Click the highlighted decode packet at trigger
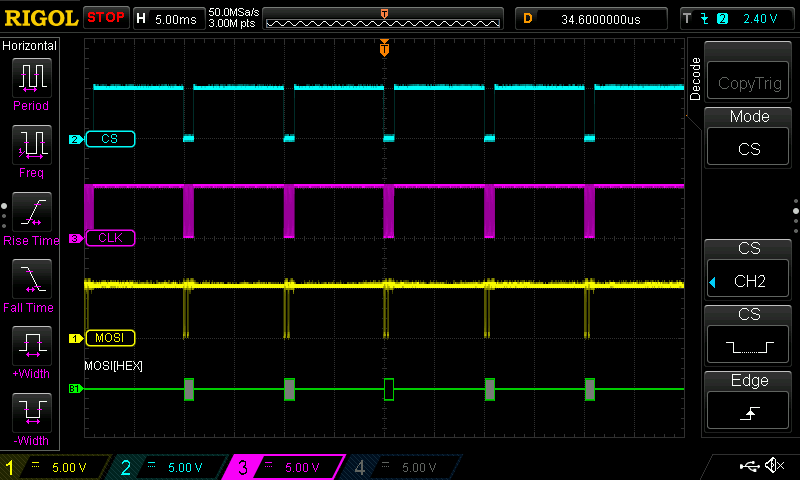 (x=389, y=389)
